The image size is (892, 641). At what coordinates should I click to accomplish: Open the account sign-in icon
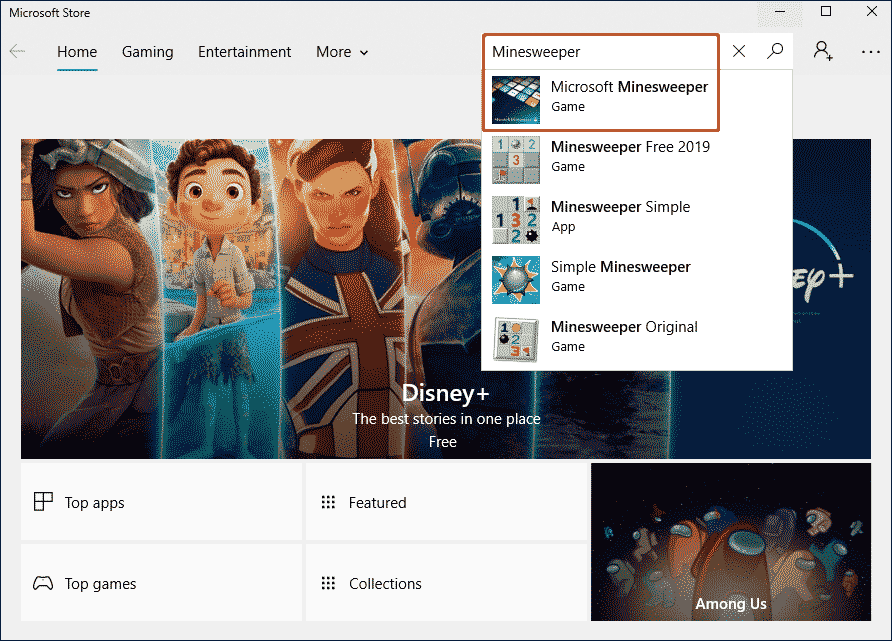coord(823,51)
